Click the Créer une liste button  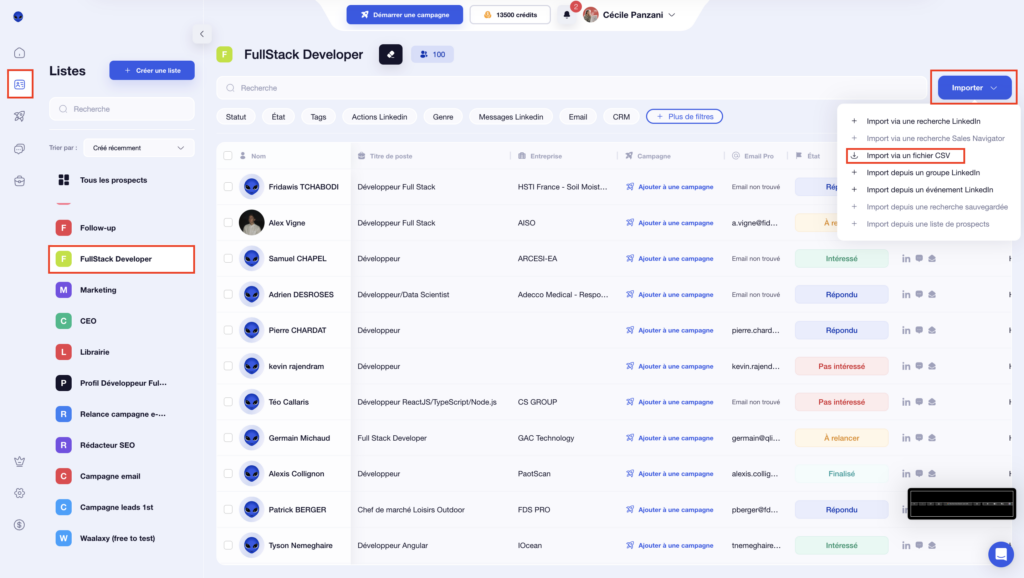click(x=152, y=71)
